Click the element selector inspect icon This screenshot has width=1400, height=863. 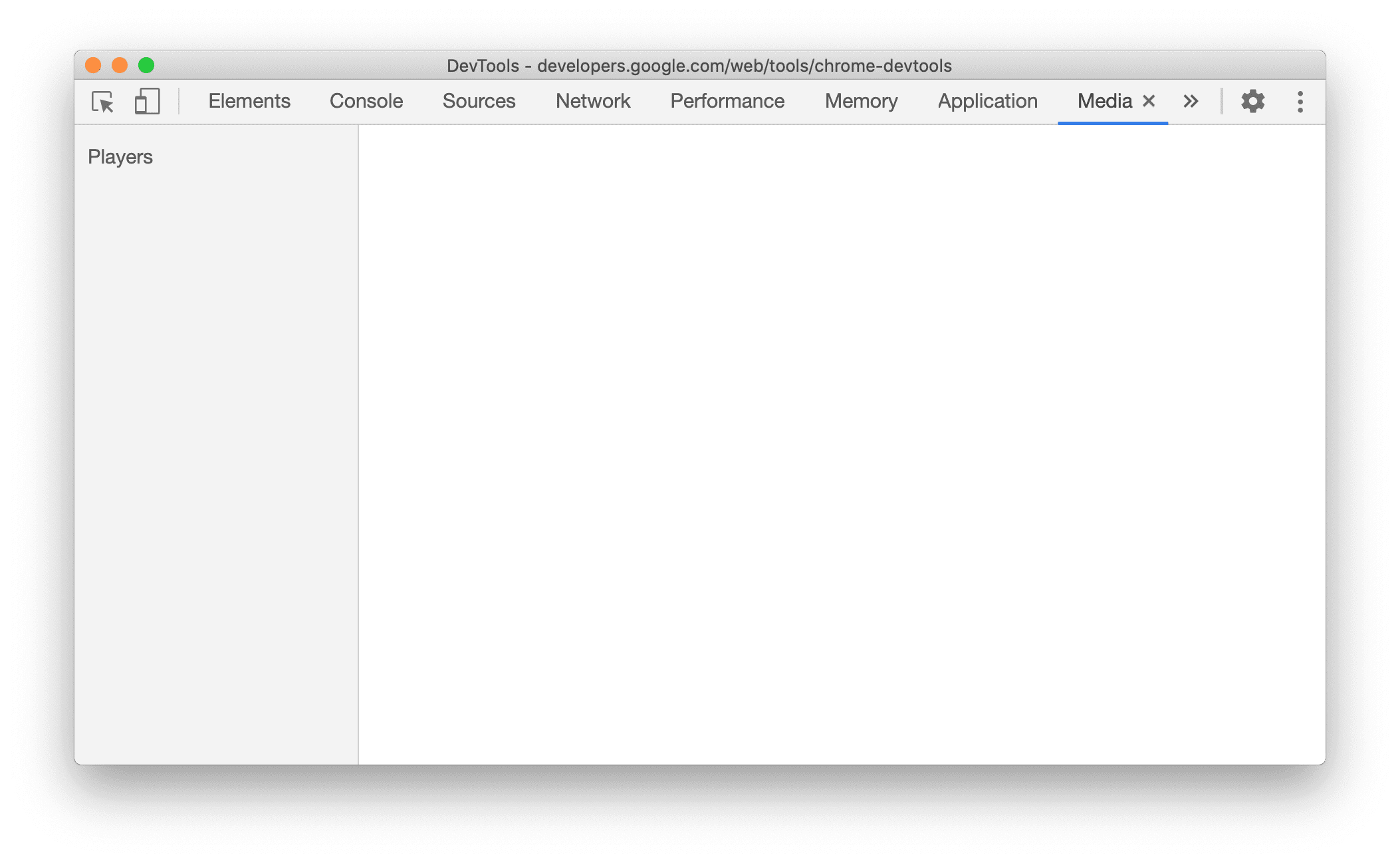pos(104,100)
